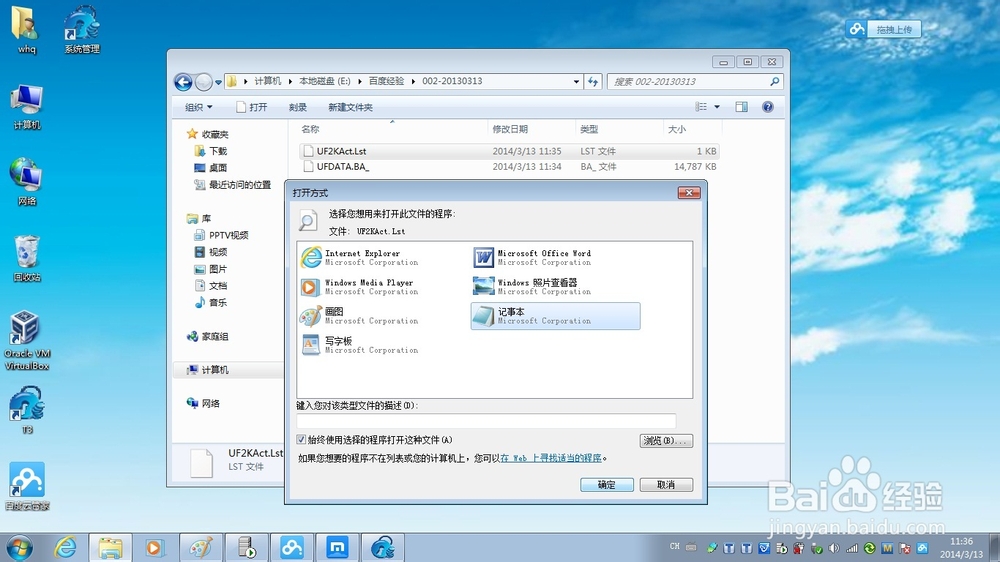Pick Windows 照片查看器 program
Viewport: 1000px width, 562px height.
coord(533,286)
